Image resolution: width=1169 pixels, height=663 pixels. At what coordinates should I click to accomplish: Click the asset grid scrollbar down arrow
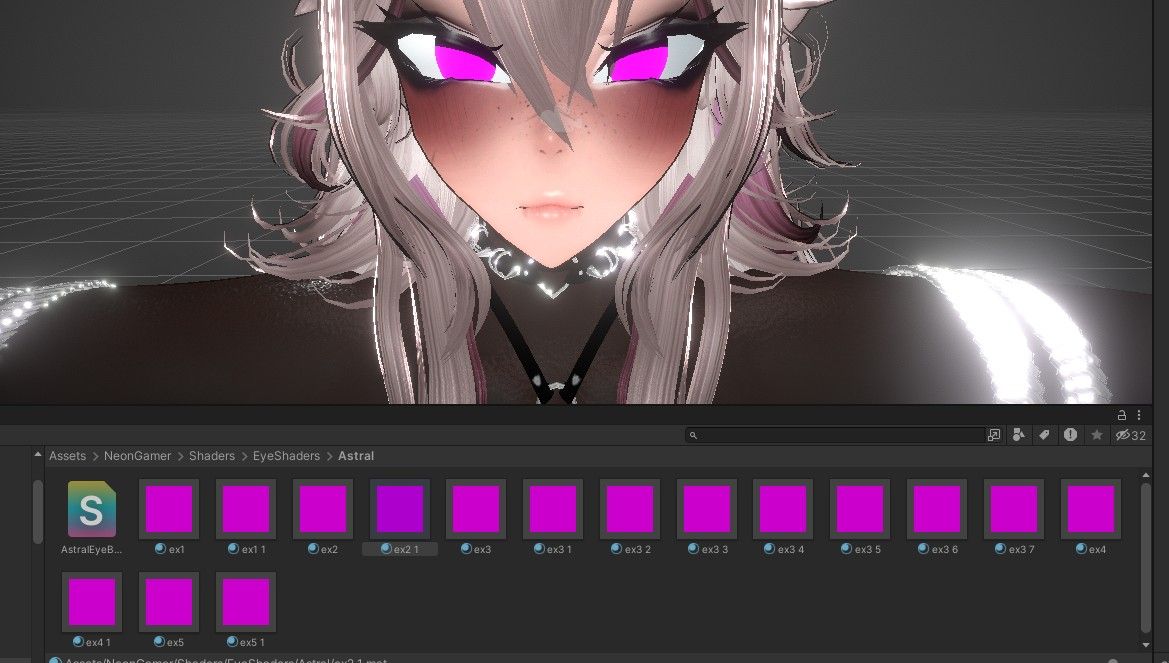point(1146,645)
